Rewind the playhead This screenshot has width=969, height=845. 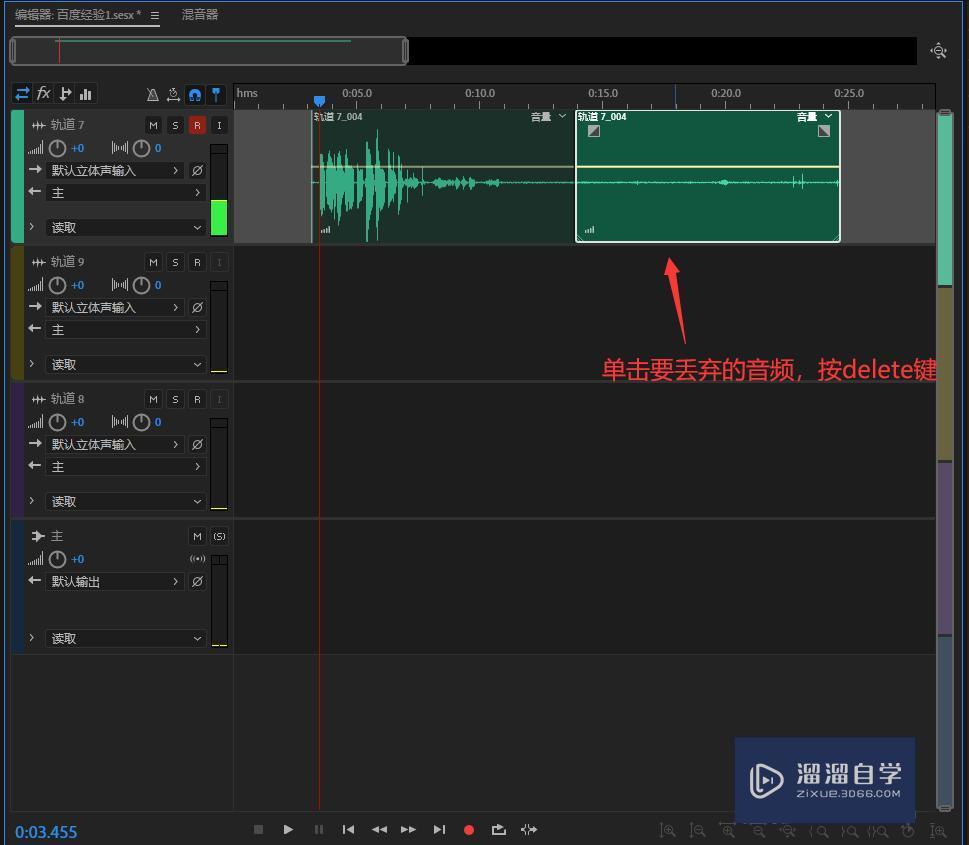[x=379, y=830]
